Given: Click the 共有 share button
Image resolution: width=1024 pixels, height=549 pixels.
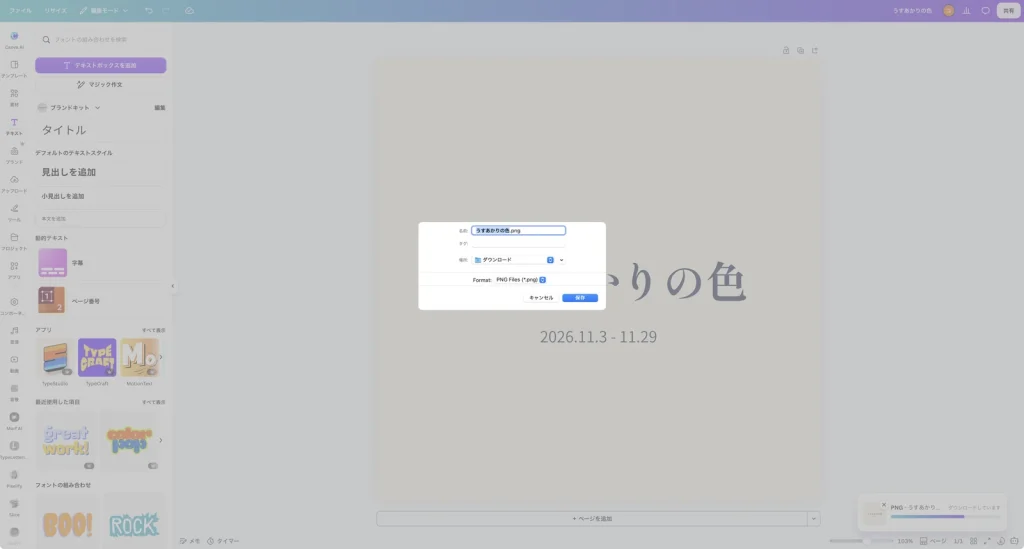Looking at the screenshot, I should point(1008,10).
